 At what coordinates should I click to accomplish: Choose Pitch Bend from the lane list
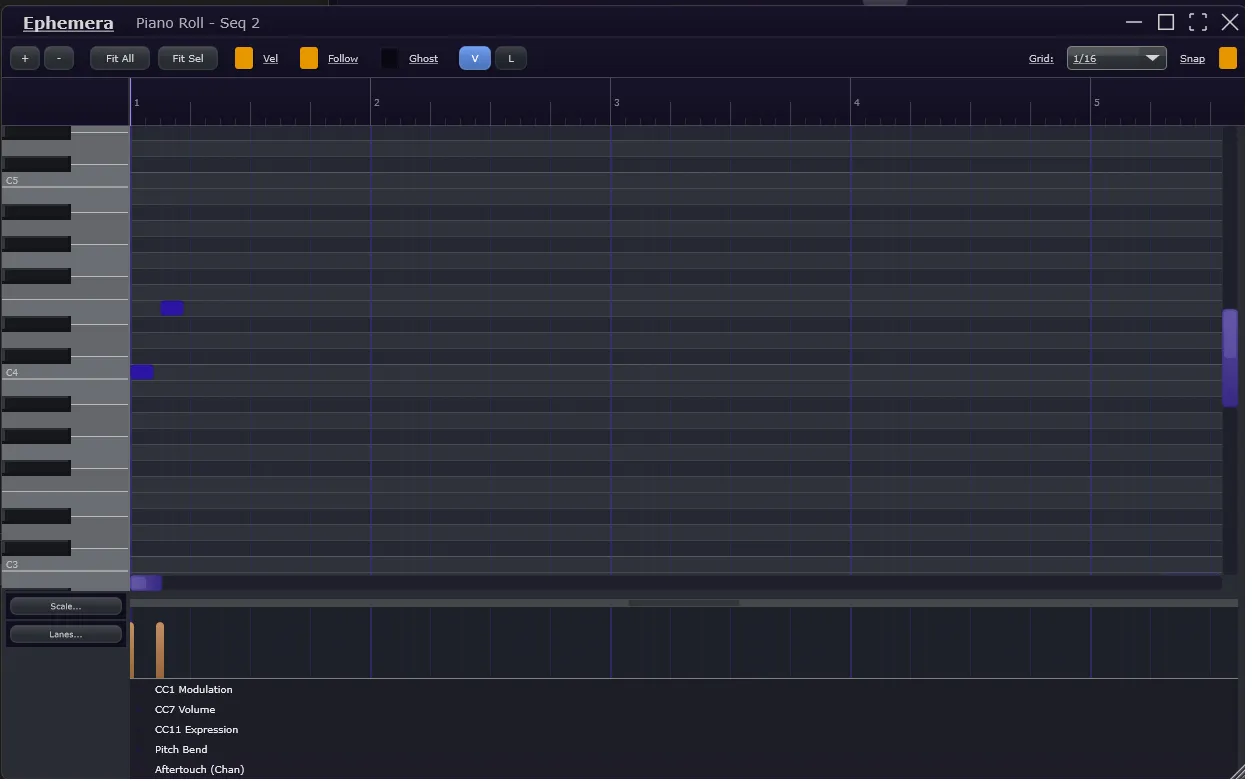pyautogui.click(x=182, y=750)
